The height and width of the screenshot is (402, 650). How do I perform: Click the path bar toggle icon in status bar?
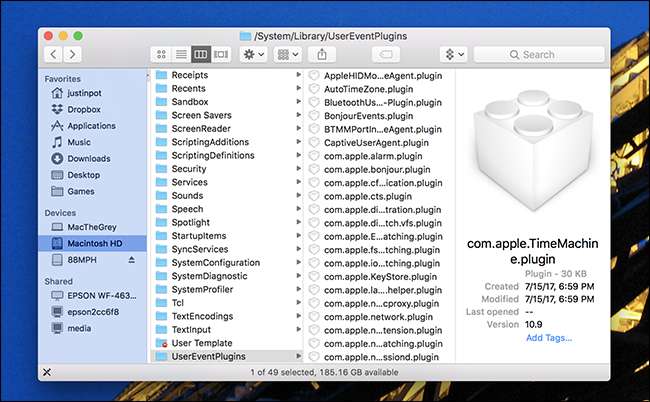click(47, 372)
